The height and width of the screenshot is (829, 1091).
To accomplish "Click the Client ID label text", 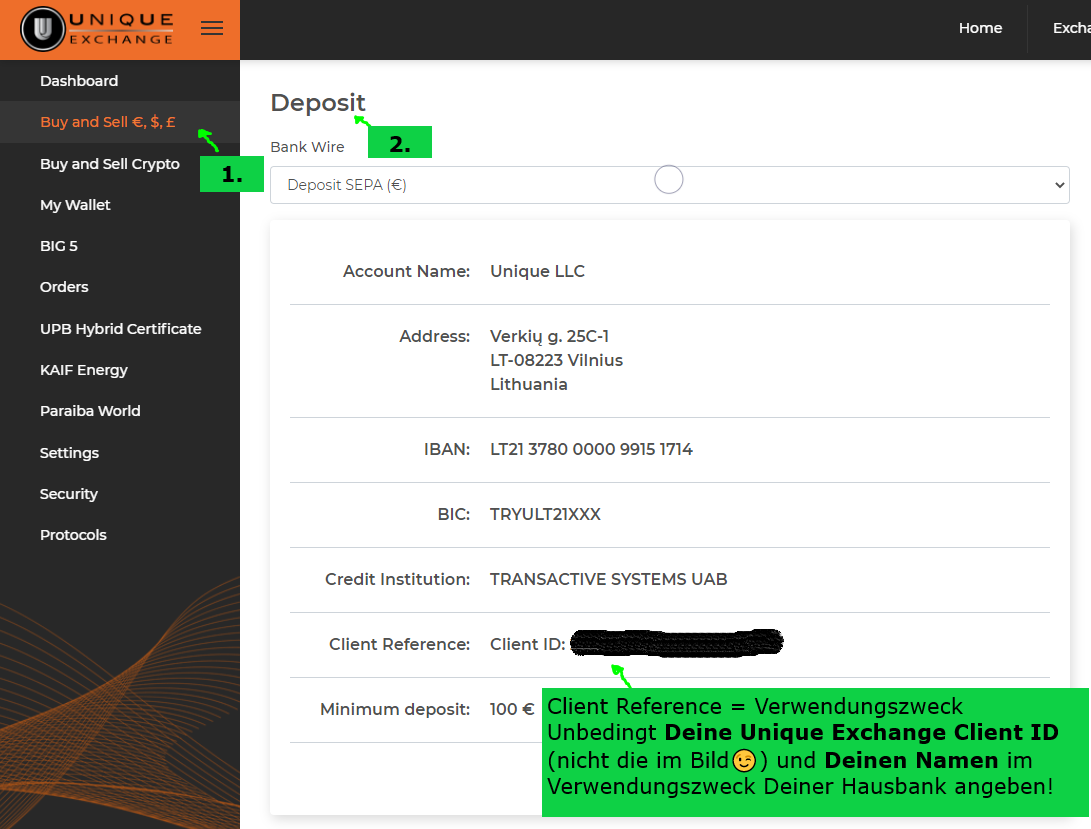I will 527,644.
